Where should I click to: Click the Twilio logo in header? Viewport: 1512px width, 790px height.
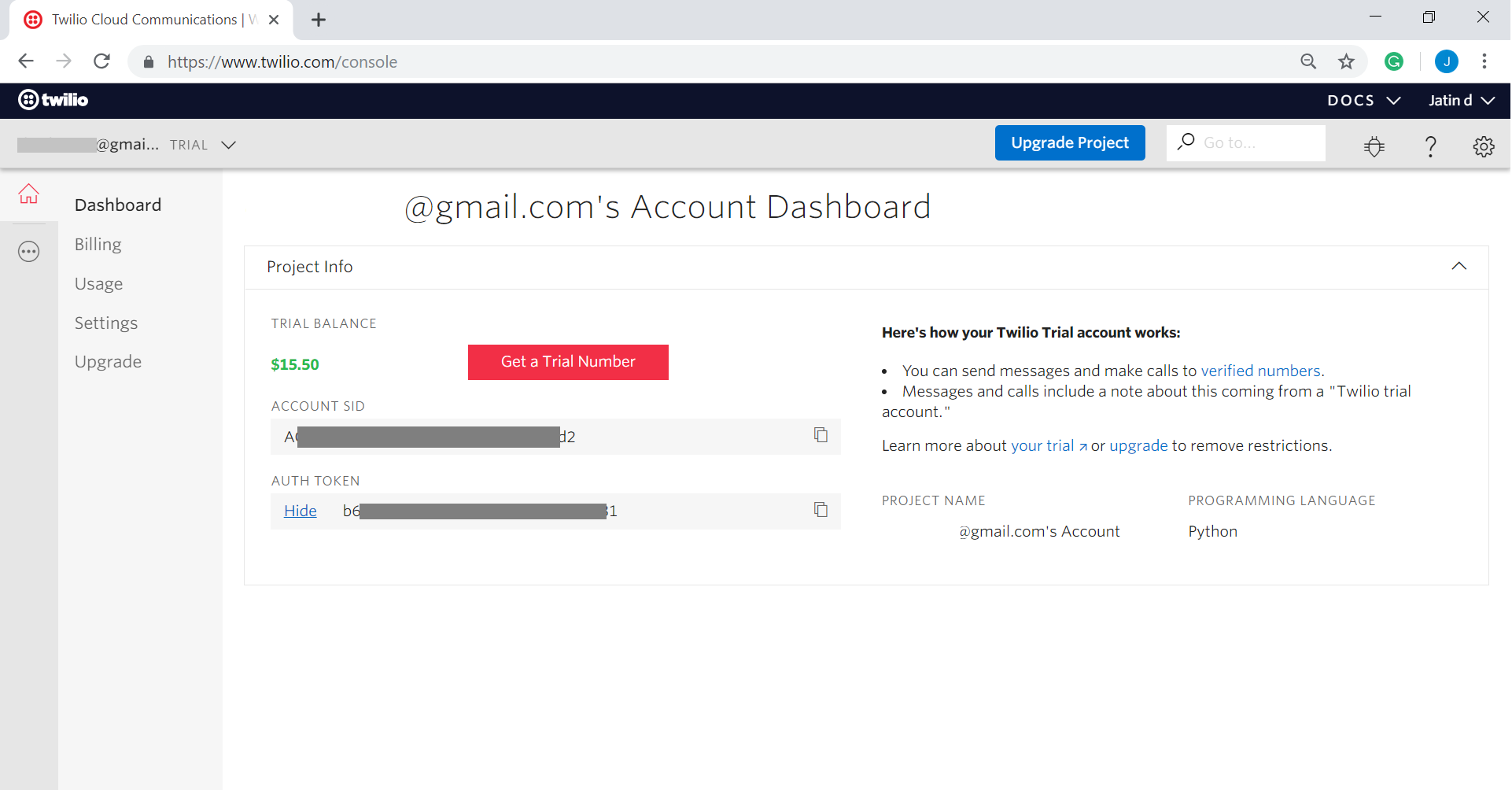pos(53,100)
